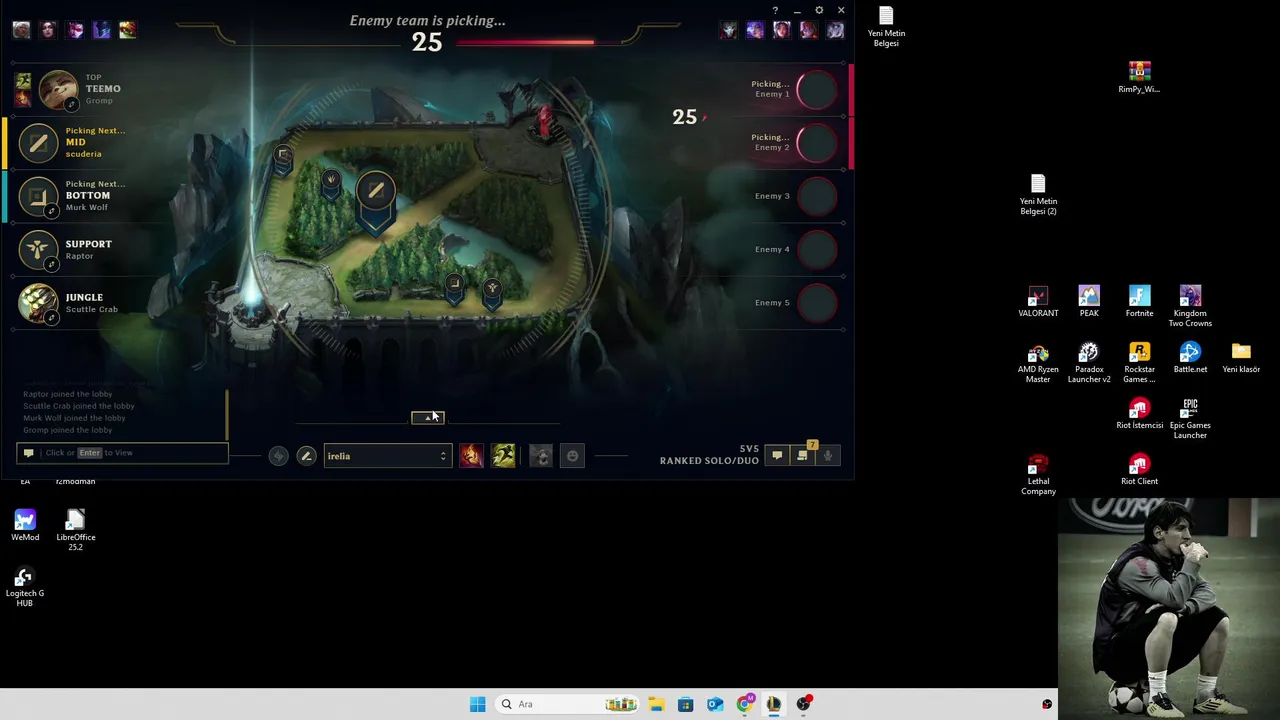The height and width of the screenshot is (720, 1280).
Task: Expand the champion select panel arrow
Action: (x=427, y=417)
